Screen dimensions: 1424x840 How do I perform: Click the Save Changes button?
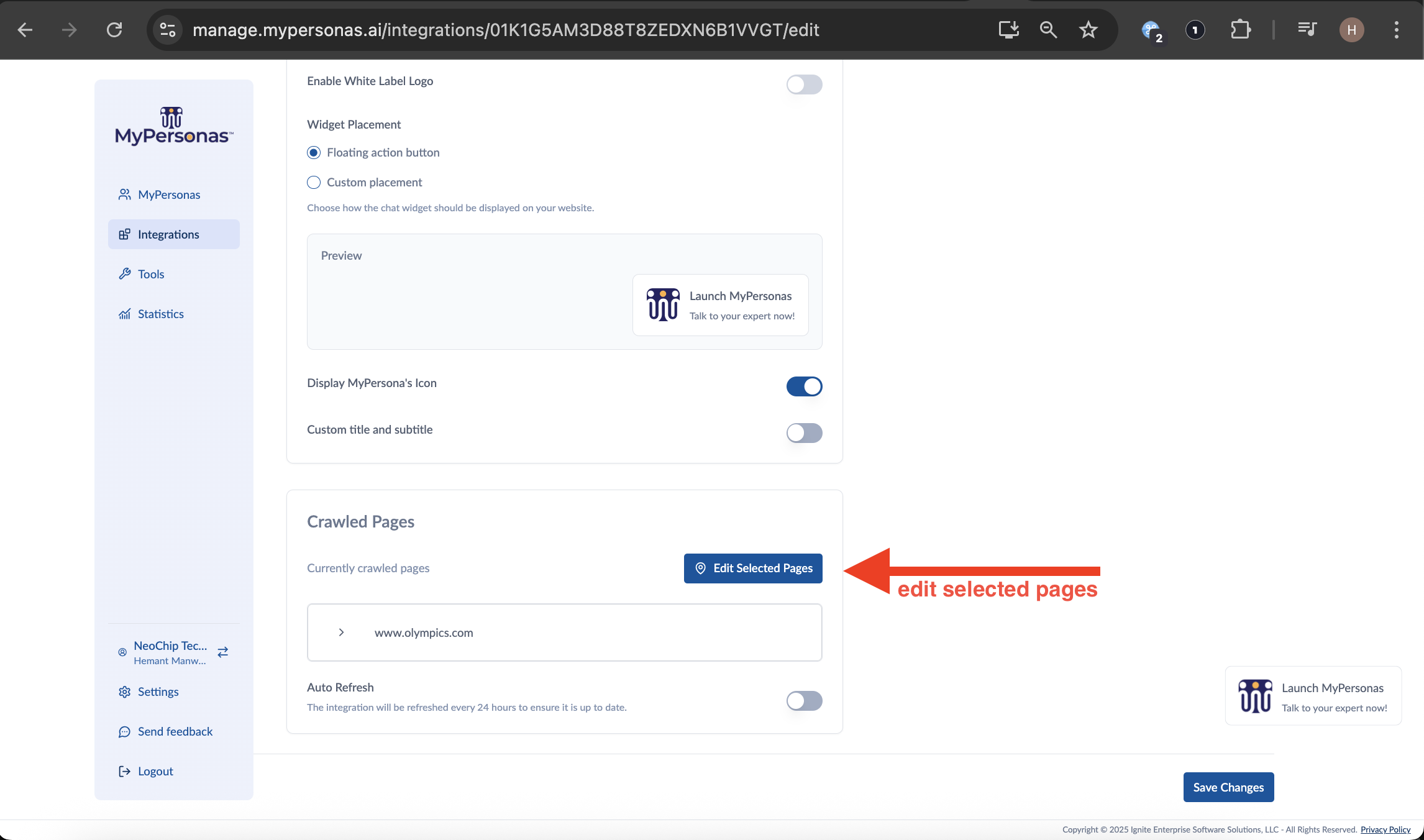pos(1228,787)
